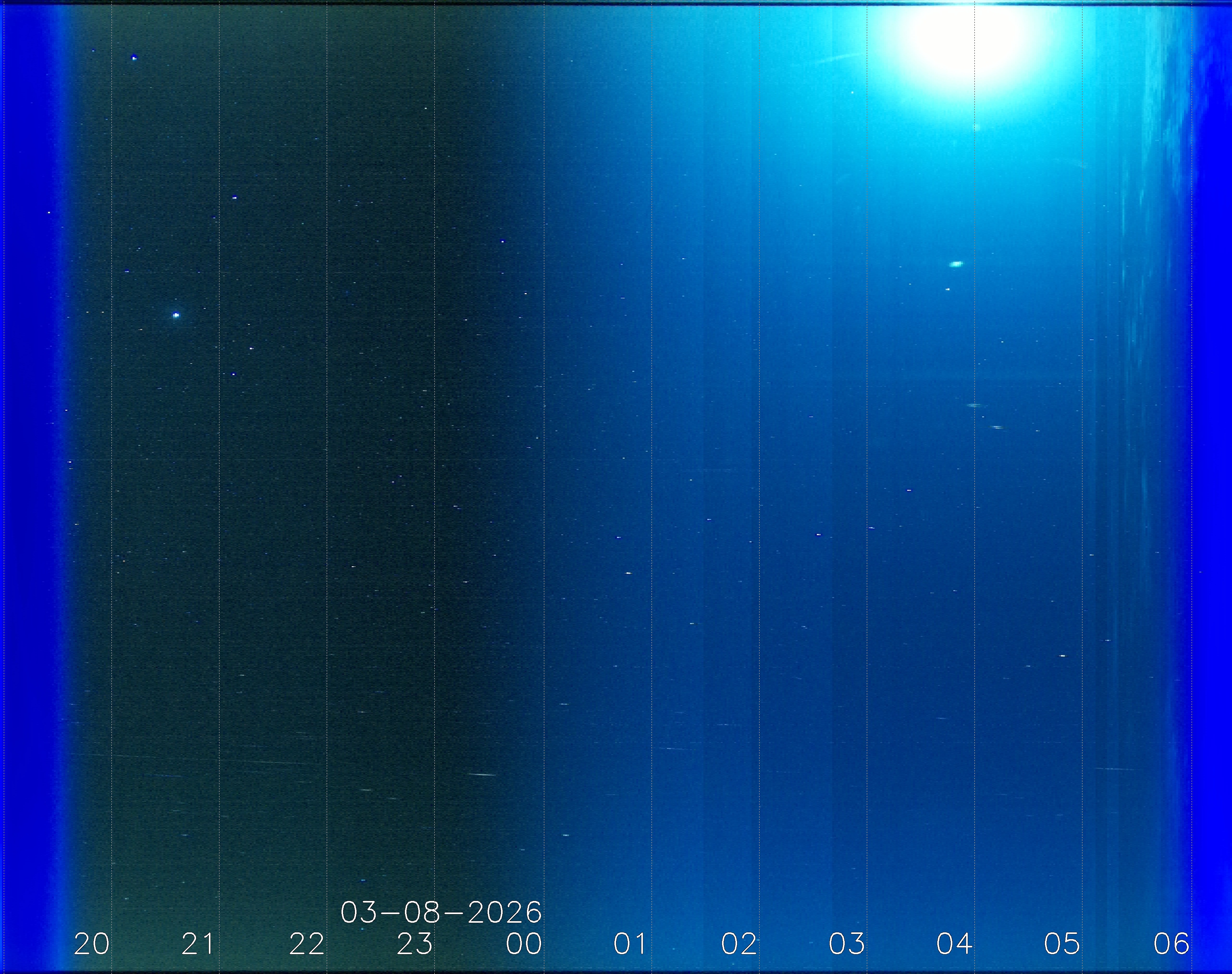This screenshot has width=1232, height=974.
Task: Click the 03 hour label
Action: pyautogui.click(x=847, y=944)
